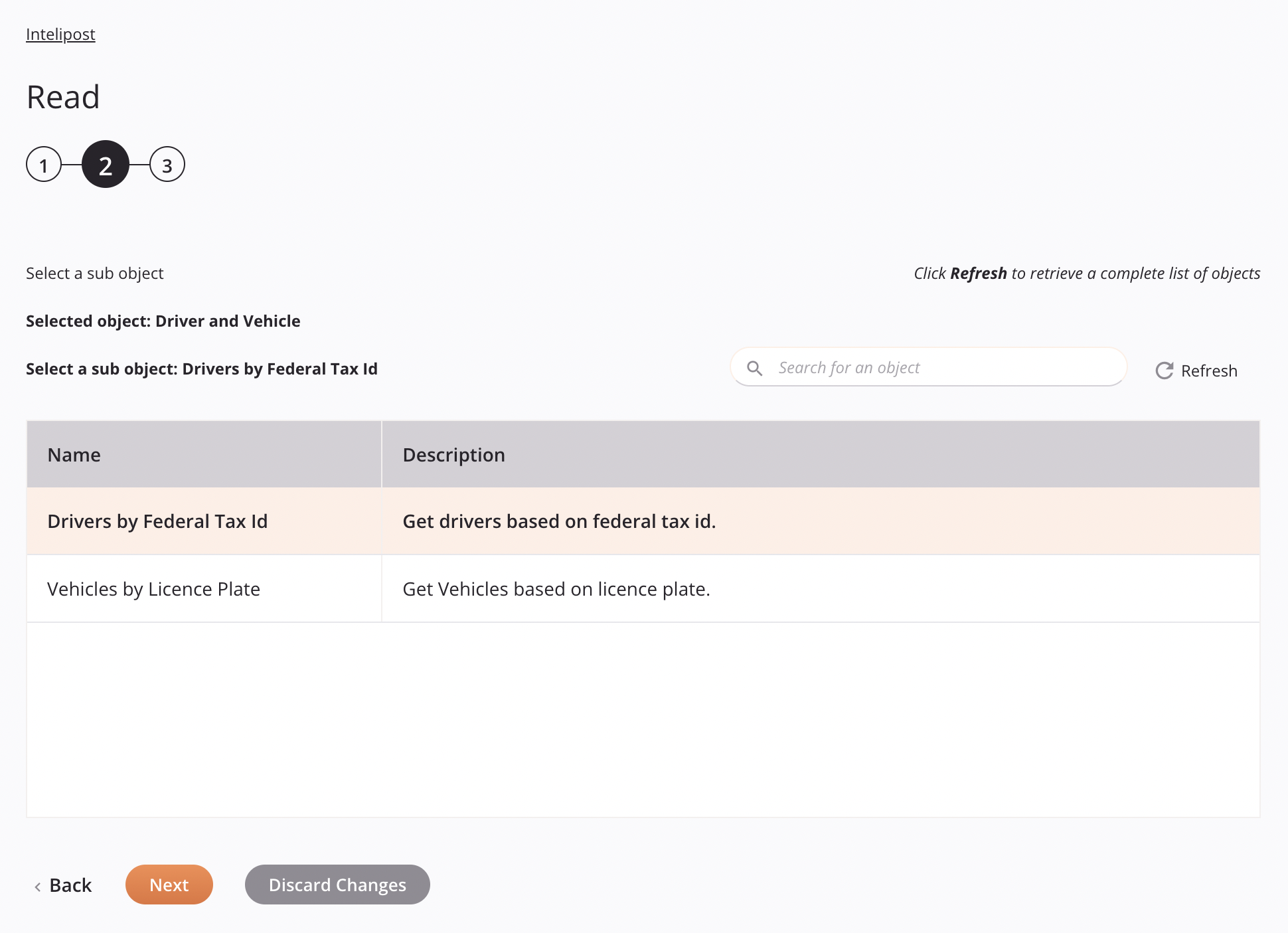Click the Refresh icon to reload objects
Screen dimensions: 1288x933
pyautogui.click(x=1164, y=369)
